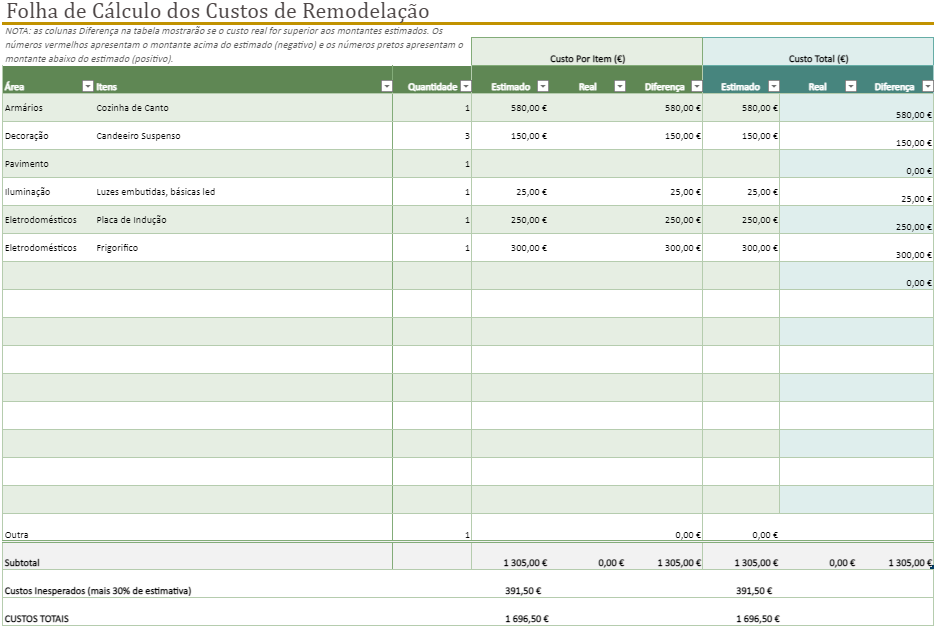Select per-item Diferença '25,00 €' for Iluminação
The height and width of the screenshot is (632, 941).
685,192
